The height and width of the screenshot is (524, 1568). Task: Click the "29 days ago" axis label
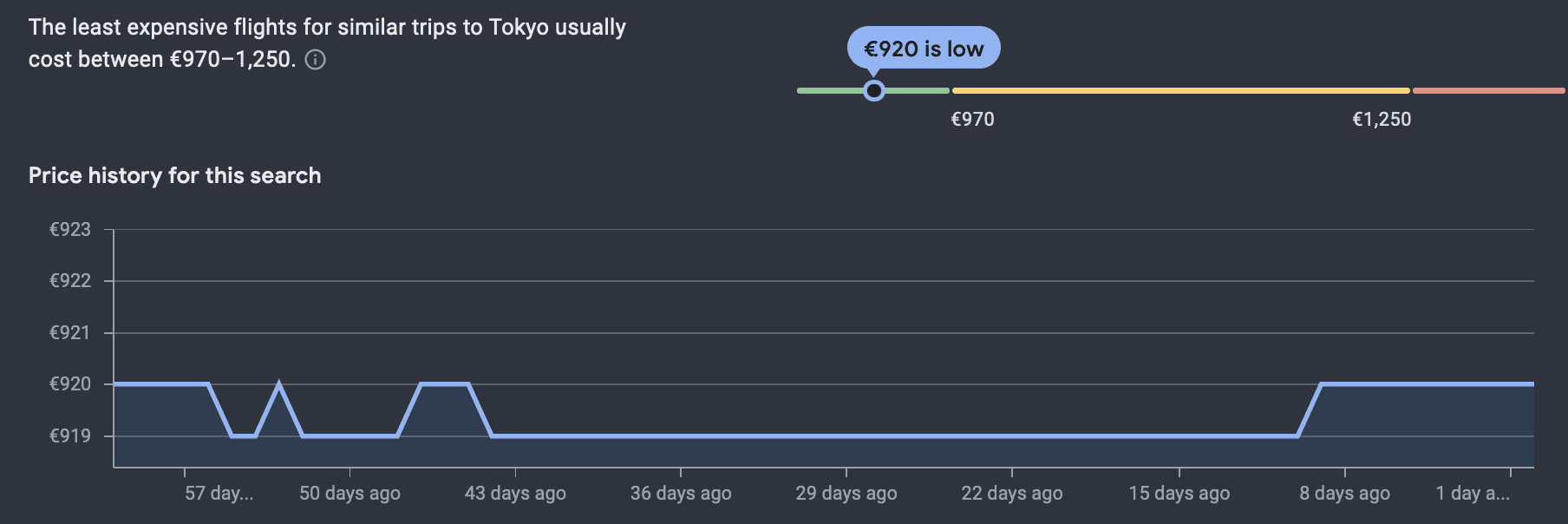click(846, 494)
